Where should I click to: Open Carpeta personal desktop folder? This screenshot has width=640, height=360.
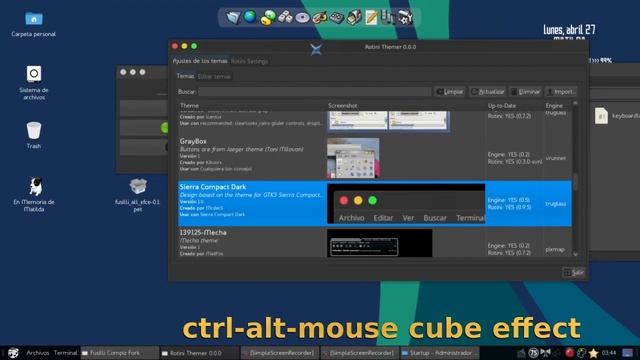(x=33, y=24)
